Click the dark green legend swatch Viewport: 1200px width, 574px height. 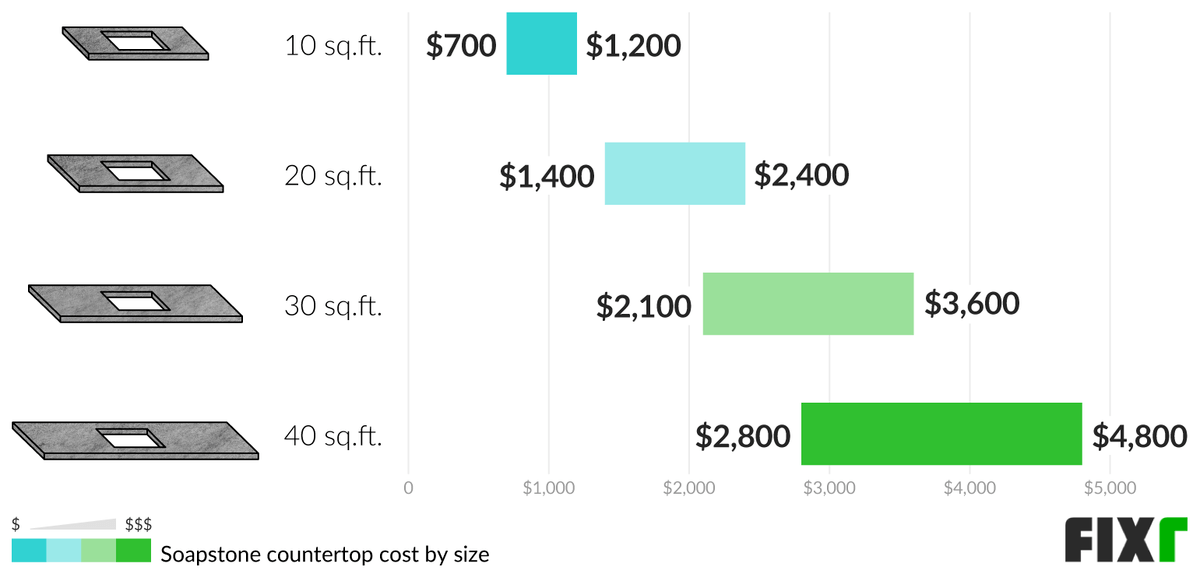[133, 552]
